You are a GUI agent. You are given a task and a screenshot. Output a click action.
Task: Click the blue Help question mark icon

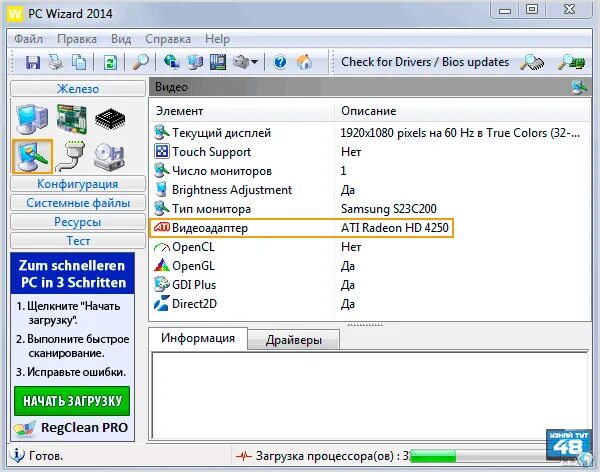(x=280, y=62)
